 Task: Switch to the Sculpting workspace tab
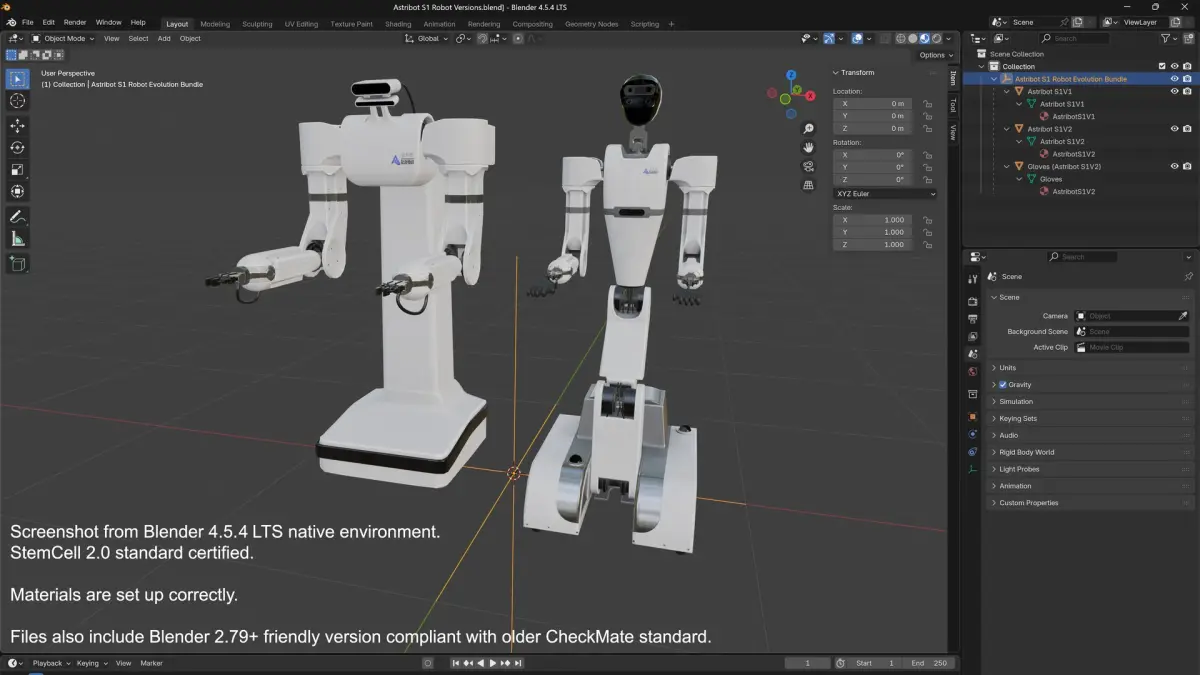point(257,24)
